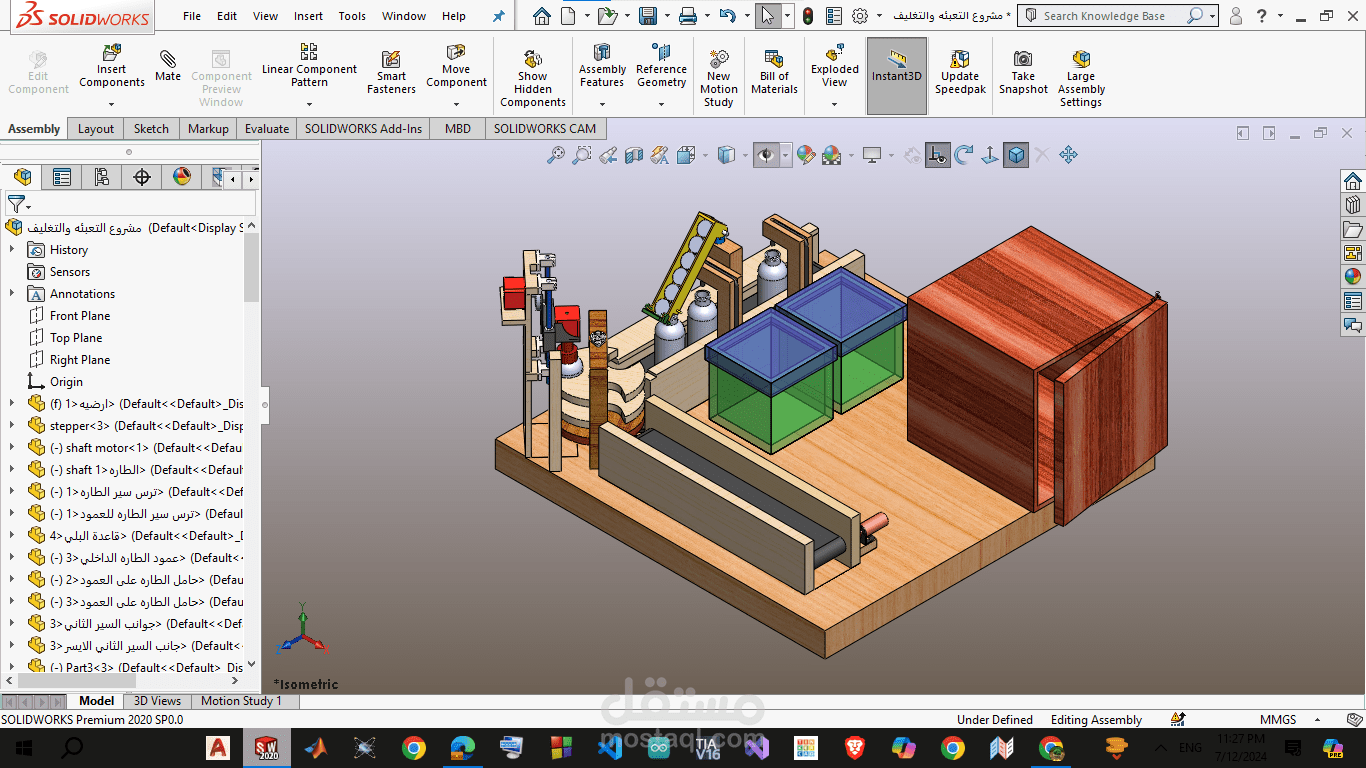
Task: Click the Front Plane tree item
Action: tap(80, 316)
